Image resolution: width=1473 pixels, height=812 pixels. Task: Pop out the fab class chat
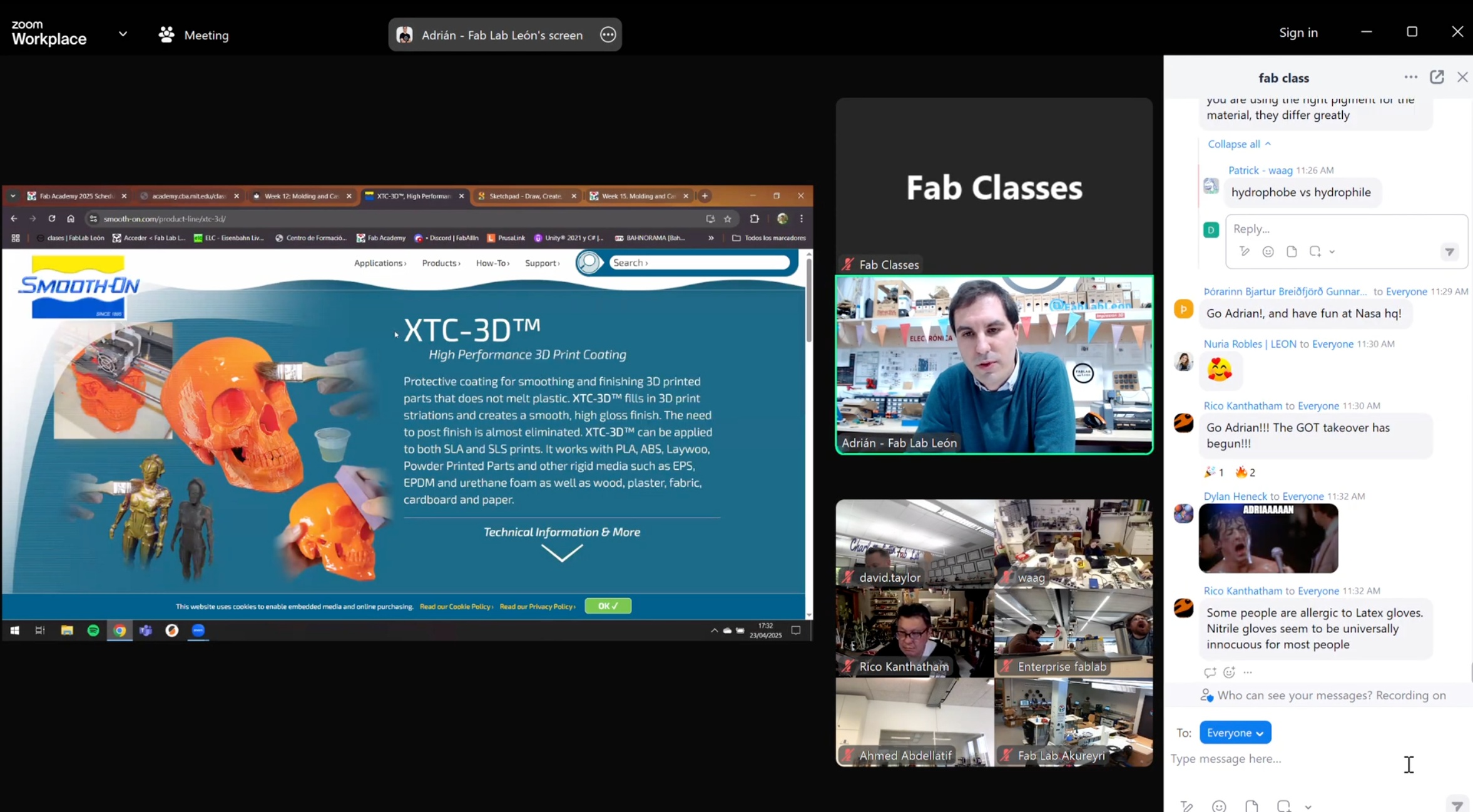1437,77
